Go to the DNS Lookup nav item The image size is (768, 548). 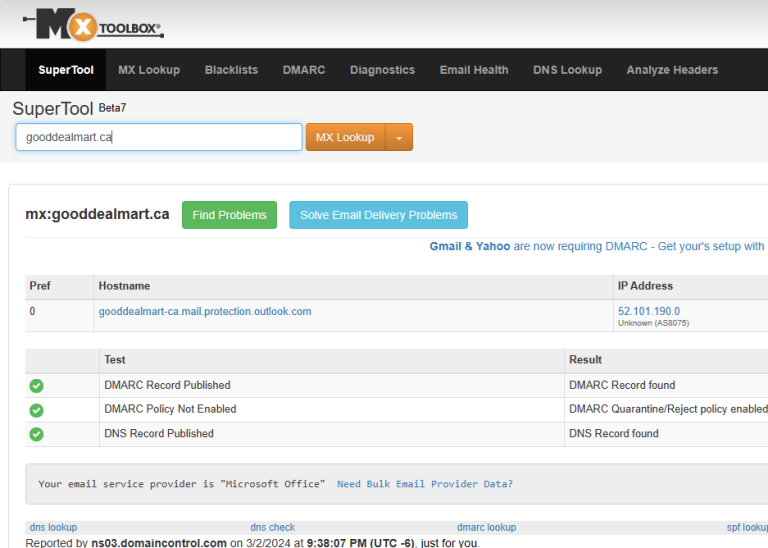tap(567, 70)
